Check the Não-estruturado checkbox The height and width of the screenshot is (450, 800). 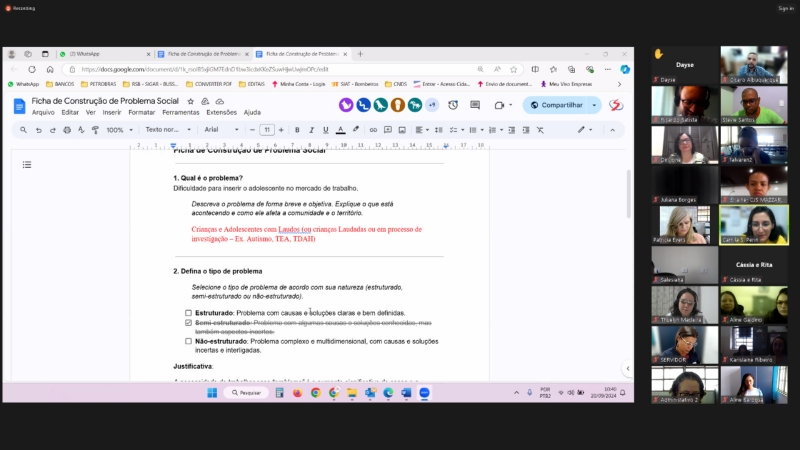pyautogui.click(x=188, y=341)
